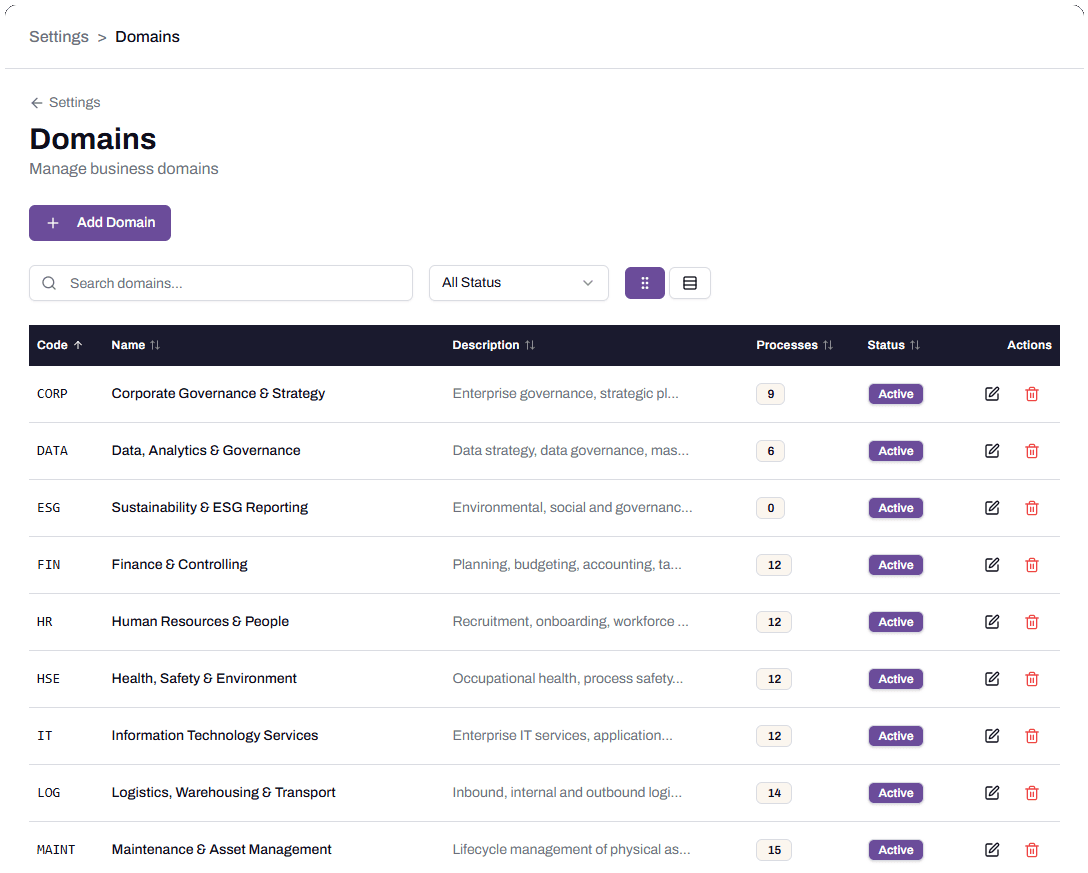The height and width of the screenshot is (873, 1088).
Task: Switch to table list view layout
Action: [x=690, y=282]
